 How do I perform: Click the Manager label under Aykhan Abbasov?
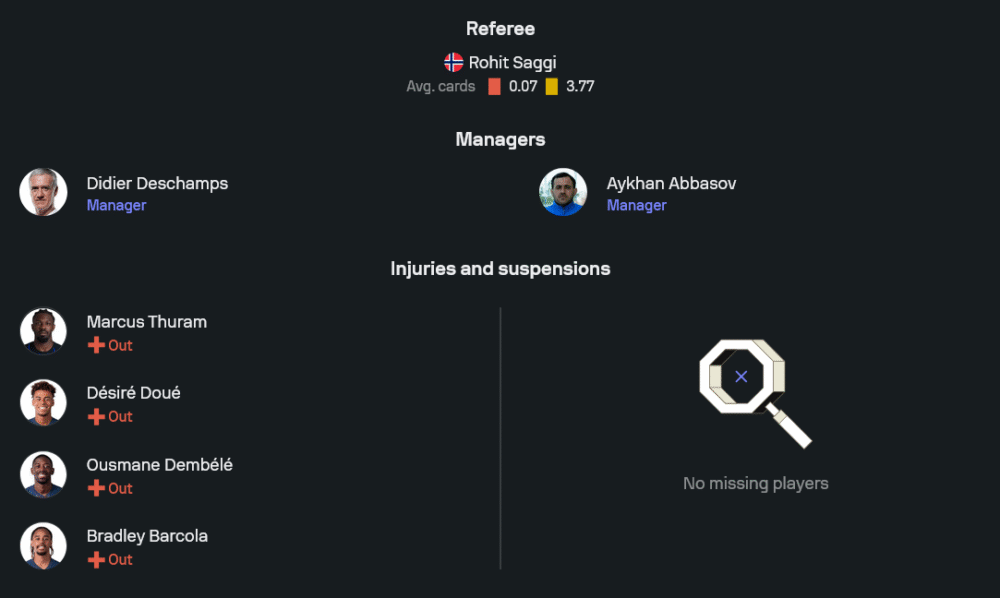point(636,206)
